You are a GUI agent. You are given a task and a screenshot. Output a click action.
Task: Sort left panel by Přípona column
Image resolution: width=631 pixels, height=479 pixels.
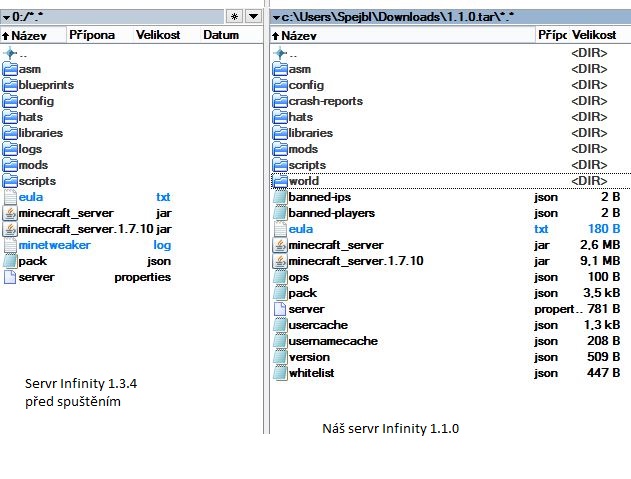93,35
